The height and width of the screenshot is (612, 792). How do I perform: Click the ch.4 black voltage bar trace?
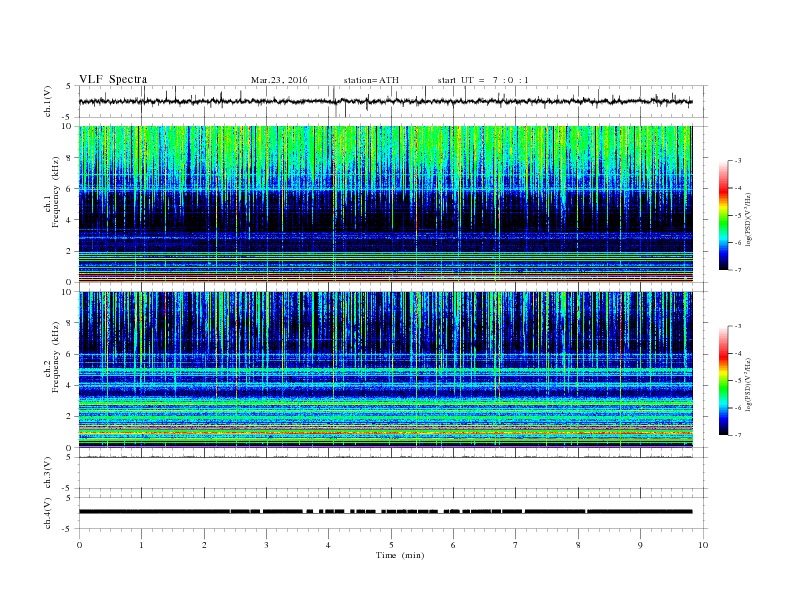[x=385, y=512]
